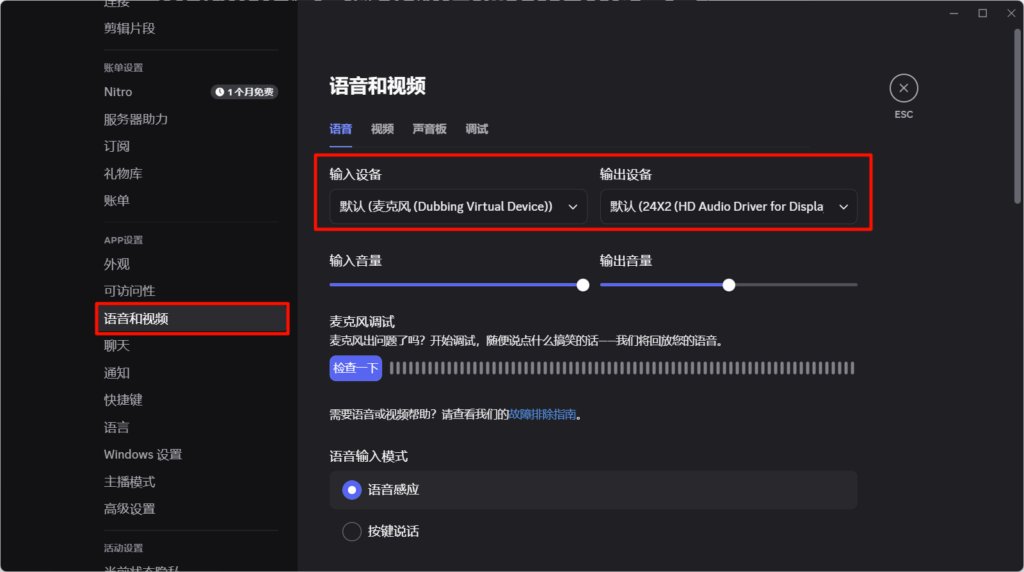This screenshot has height=572, width=1024.
Task: Open the 故障排除指南 link
Action: (542, 415)
